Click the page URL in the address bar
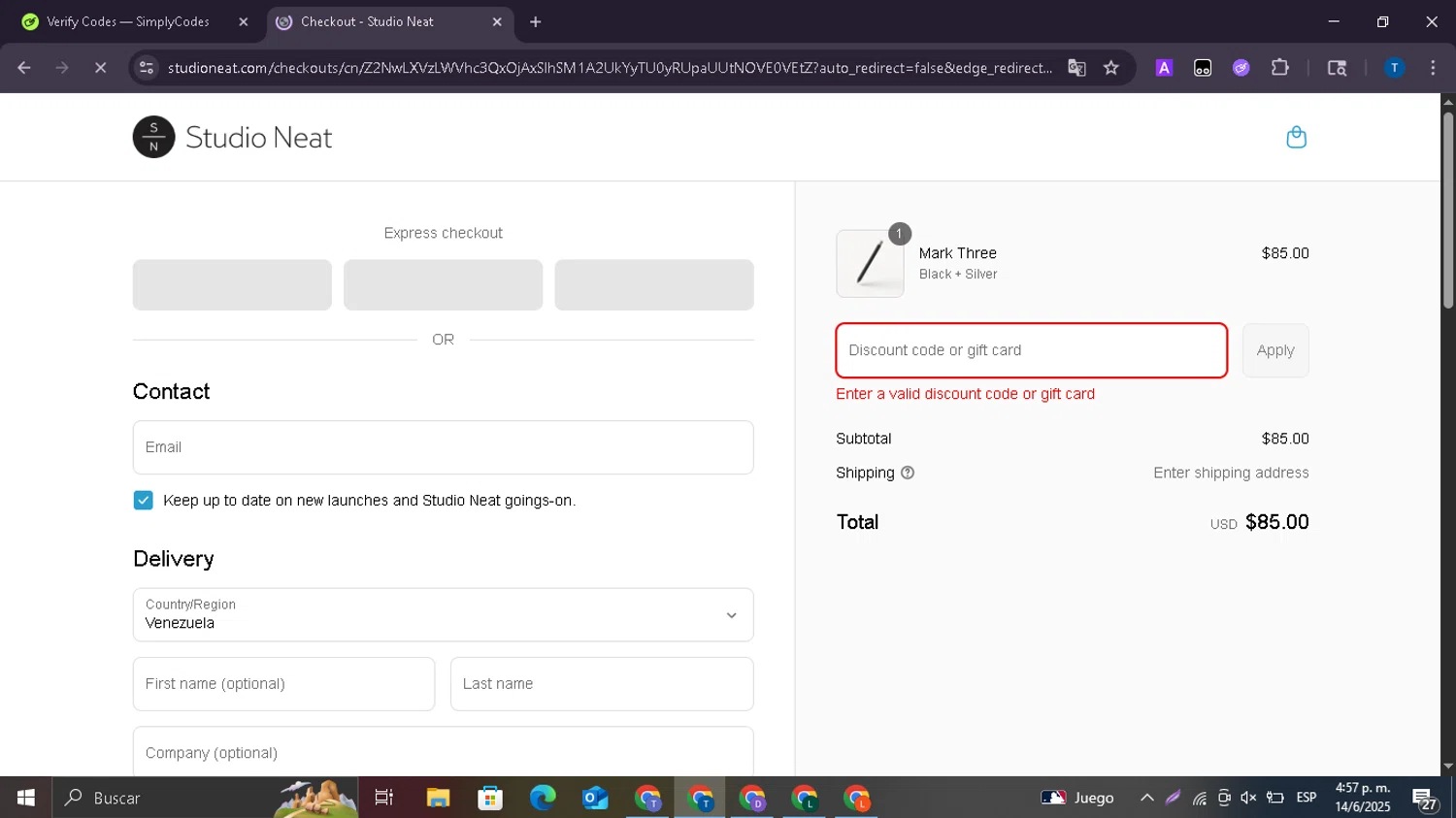 610,68
